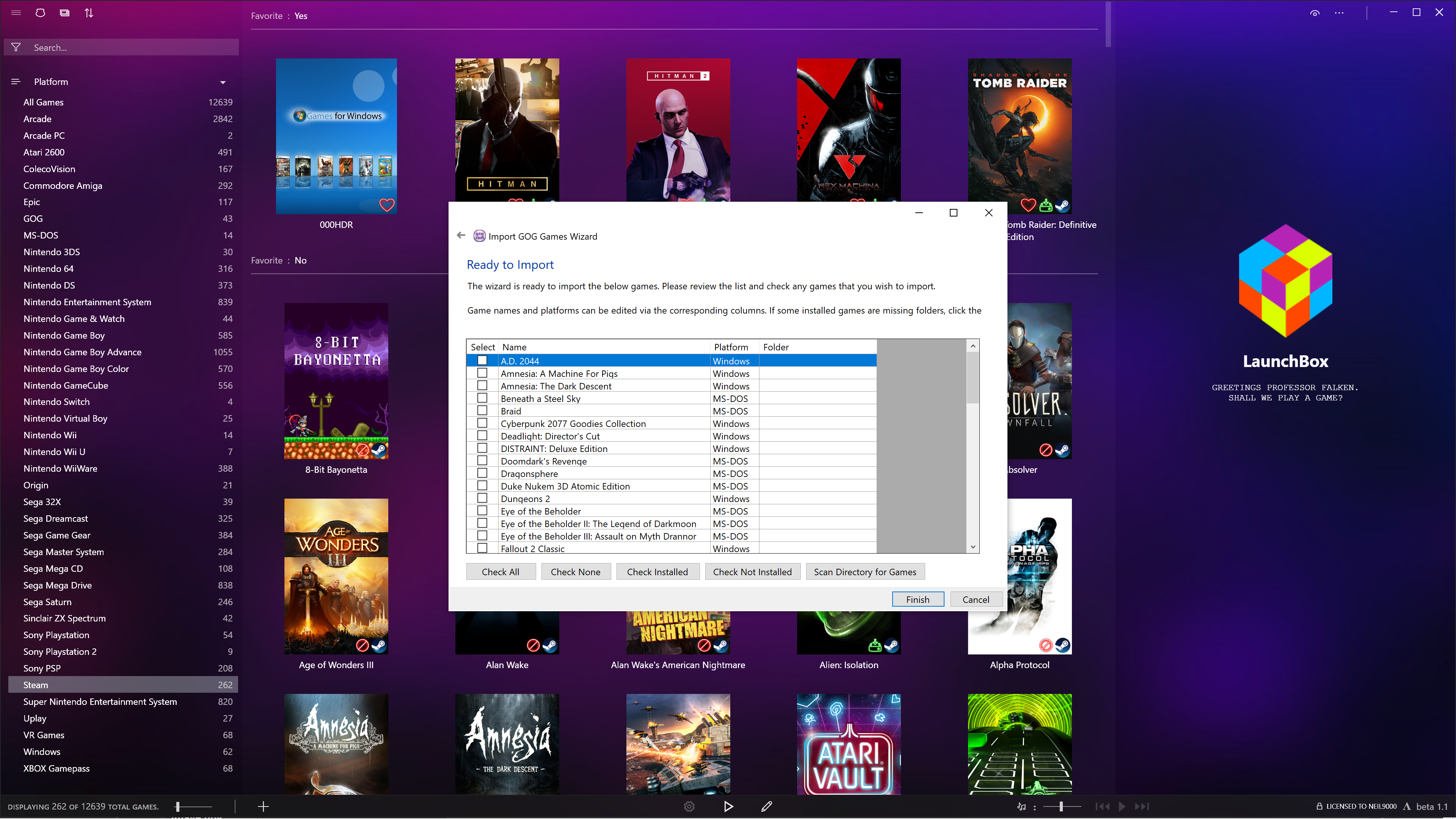Click the scroll-up arrow of the games list

pyautogui.click(x=973, y=346)
